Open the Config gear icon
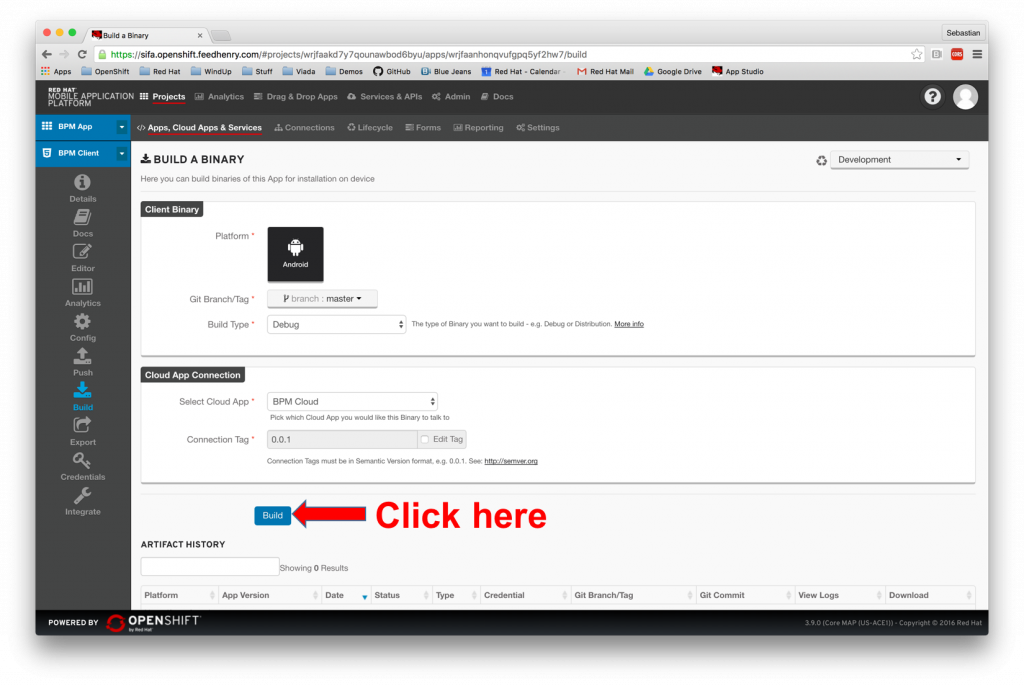The image size is (1024, 686). click(82, 327)
